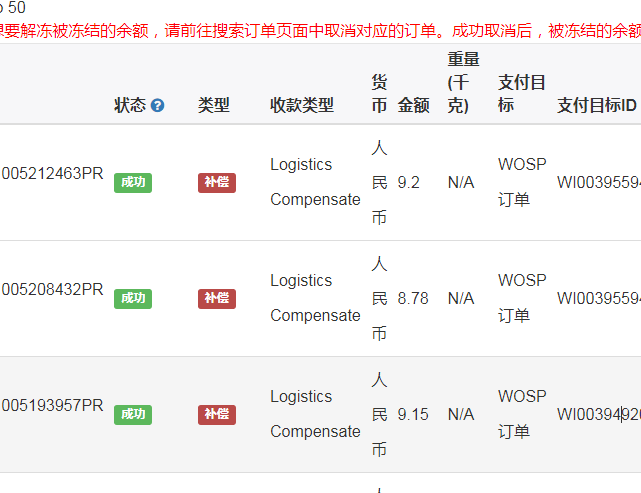641x493 pixels.
Task: Click 人民币 currency in row 005193957PR
Action: click(379, 415)
